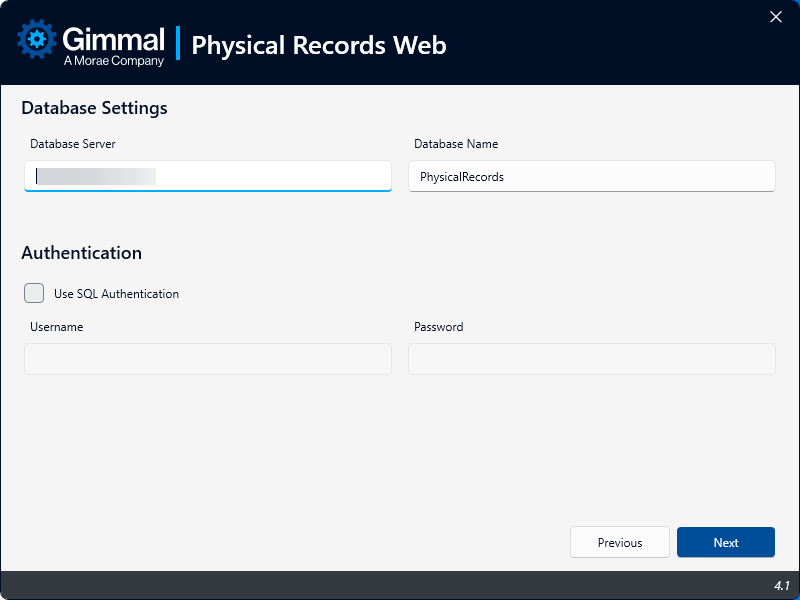Click the "Use SQL Authentication" label text
This screenshot has width=800, height=600.
pyautogui.click(x=116, y=294)
